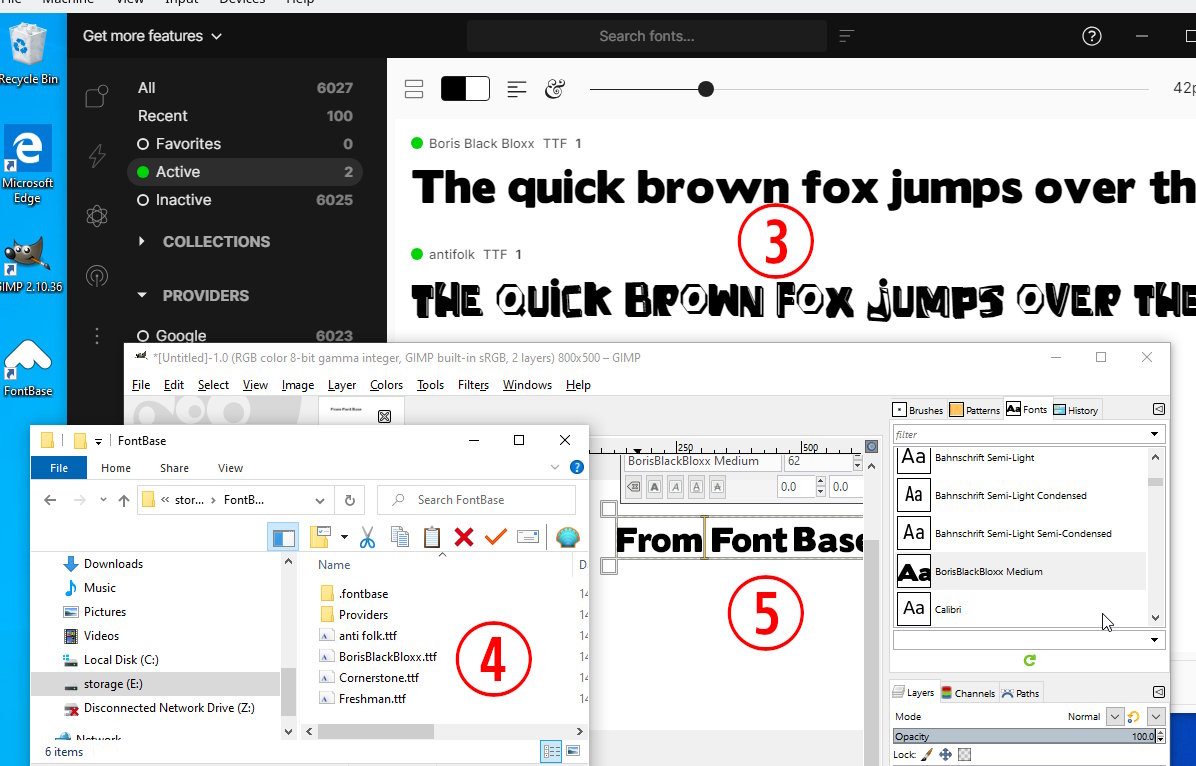Viewport: 1196px width, 766px height.
Task: Click Explorer red X delete icon
Action: coord(464,537)
